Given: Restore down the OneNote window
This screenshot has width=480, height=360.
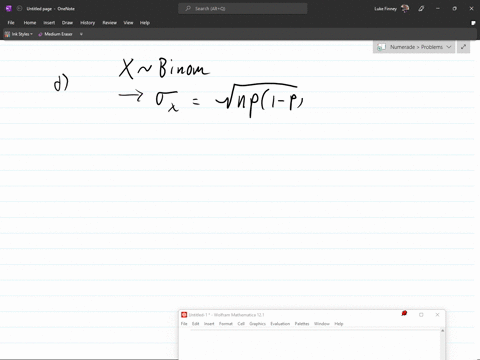Looking at the screenshot, I should pyautogui.click(x=454, y=9).
